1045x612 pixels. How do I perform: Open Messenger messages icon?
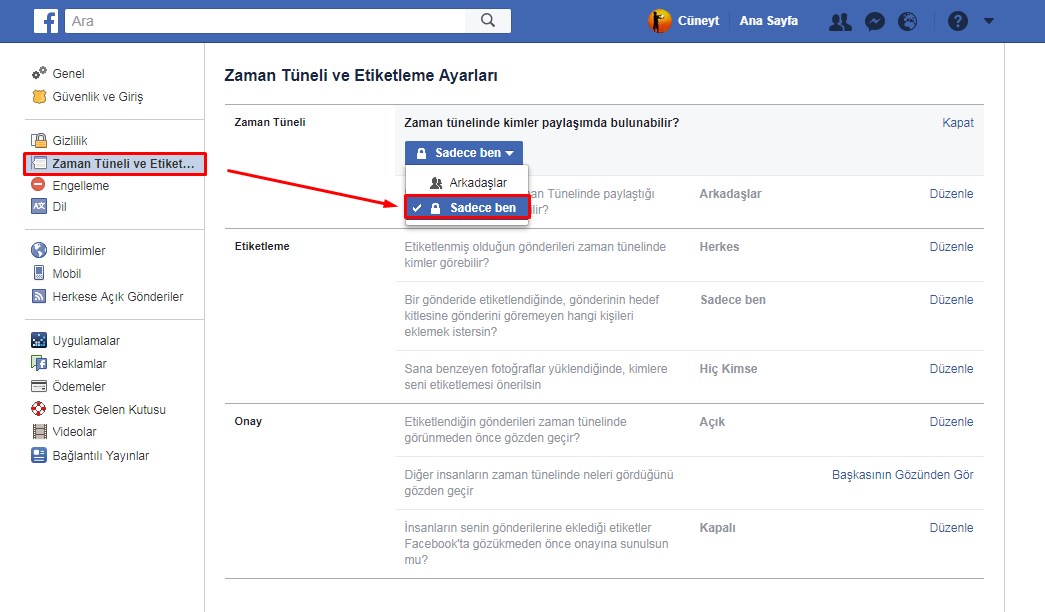(x=874, y=21)
